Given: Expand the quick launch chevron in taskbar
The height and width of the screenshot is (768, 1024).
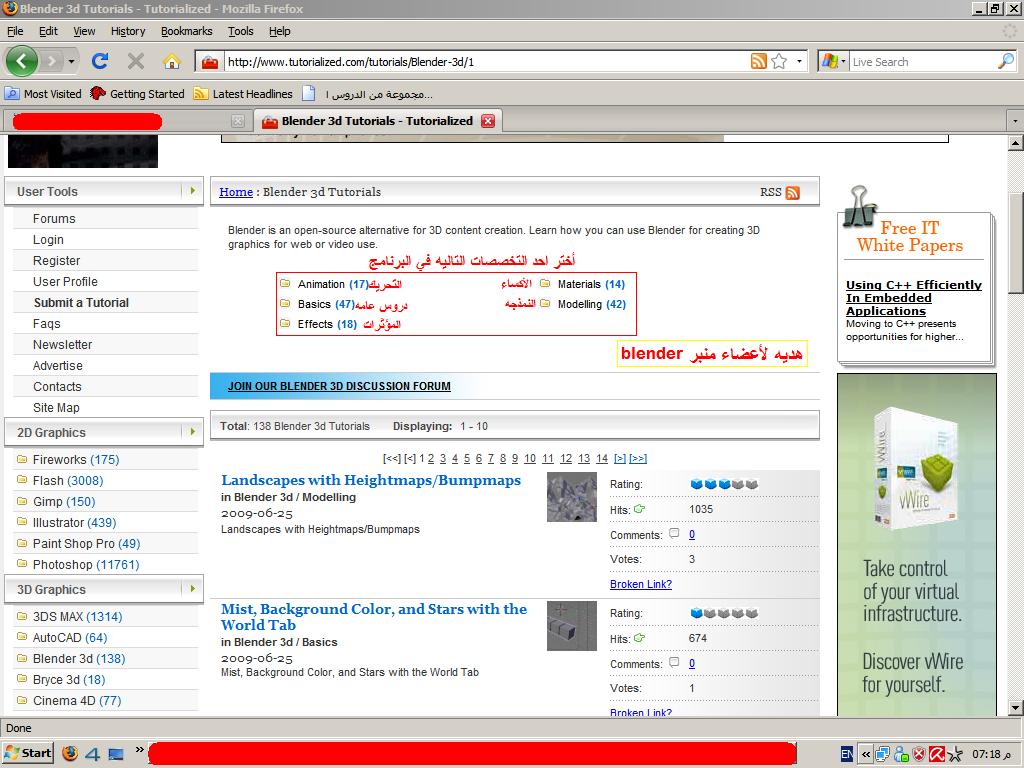Looking at the screenshot, I should pyautogui.click(x=139, y=750).
